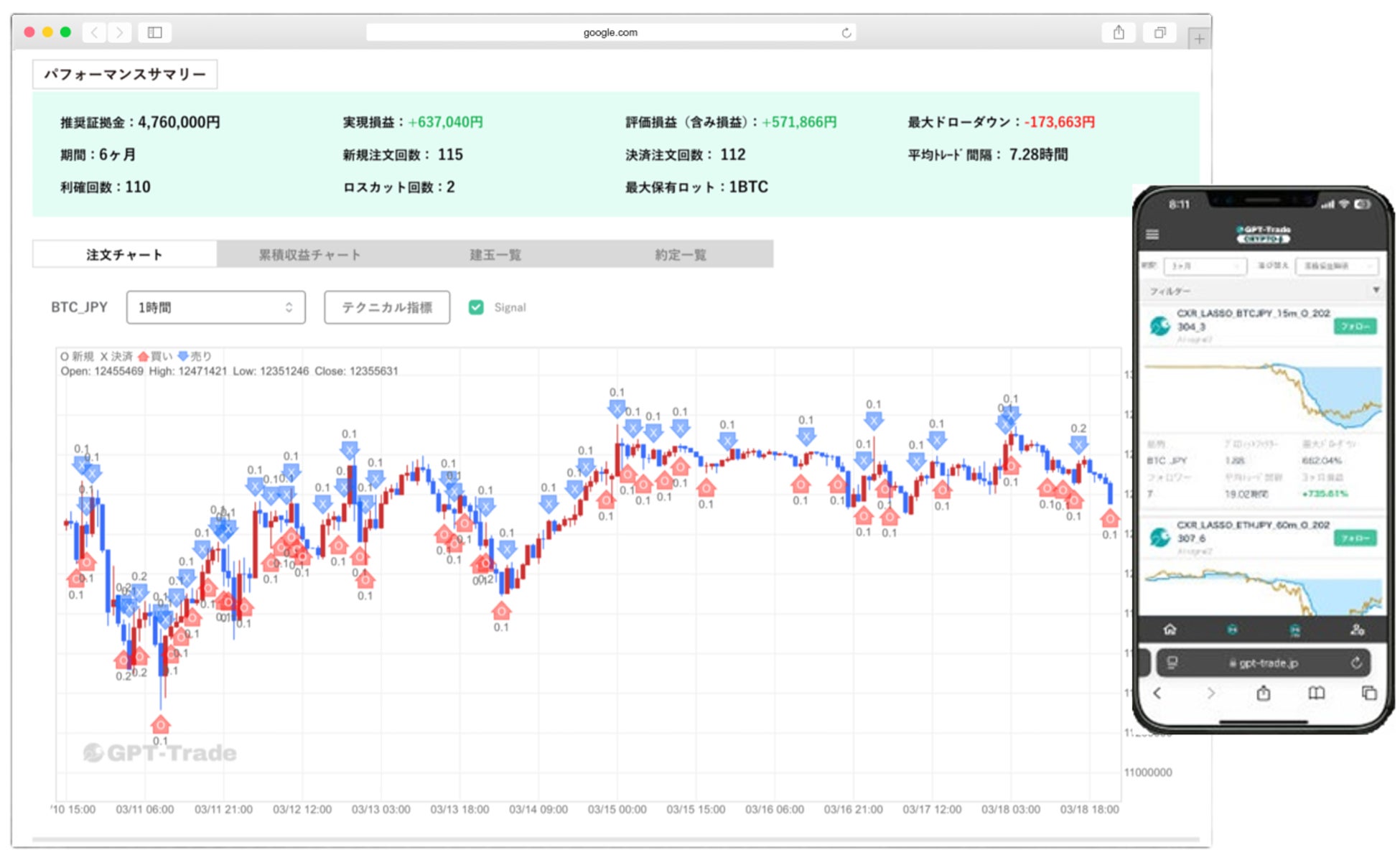Tap the phone browser share icon

coord(1263,693)
